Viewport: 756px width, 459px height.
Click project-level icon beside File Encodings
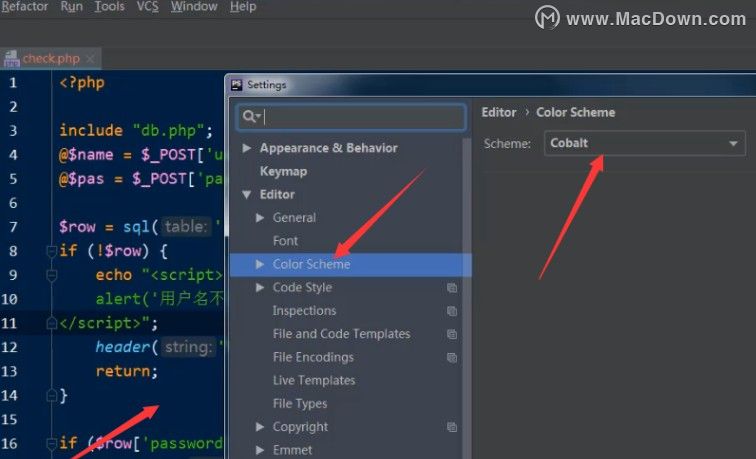tap(452, 358)
